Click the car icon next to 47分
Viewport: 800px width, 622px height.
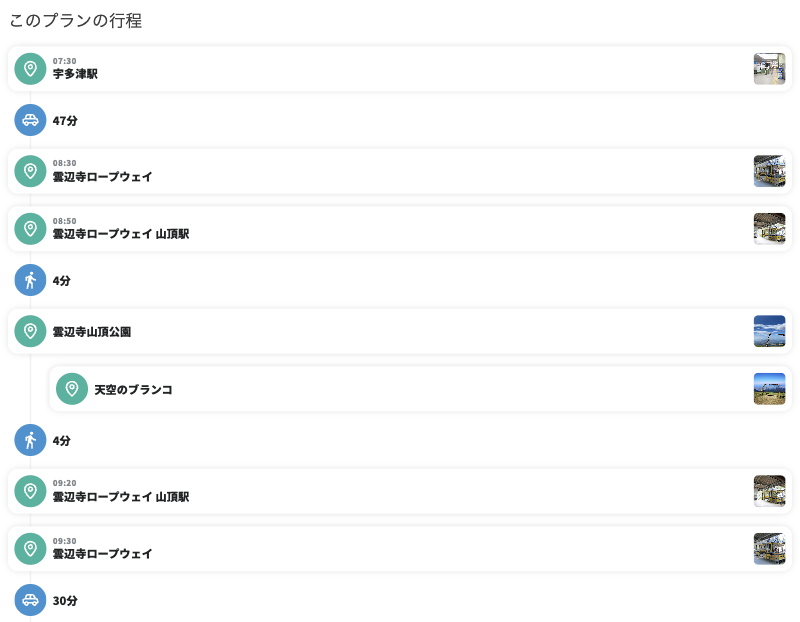30,120
